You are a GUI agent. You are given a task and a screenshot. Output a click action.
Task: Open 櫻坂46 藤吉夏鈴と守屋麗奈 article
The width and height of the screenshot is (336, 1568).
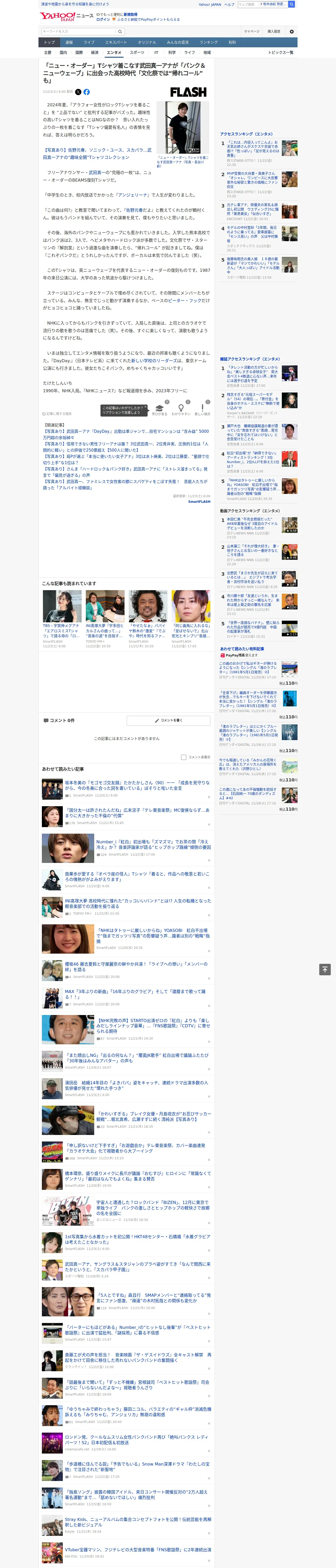(x=137, y=967)
